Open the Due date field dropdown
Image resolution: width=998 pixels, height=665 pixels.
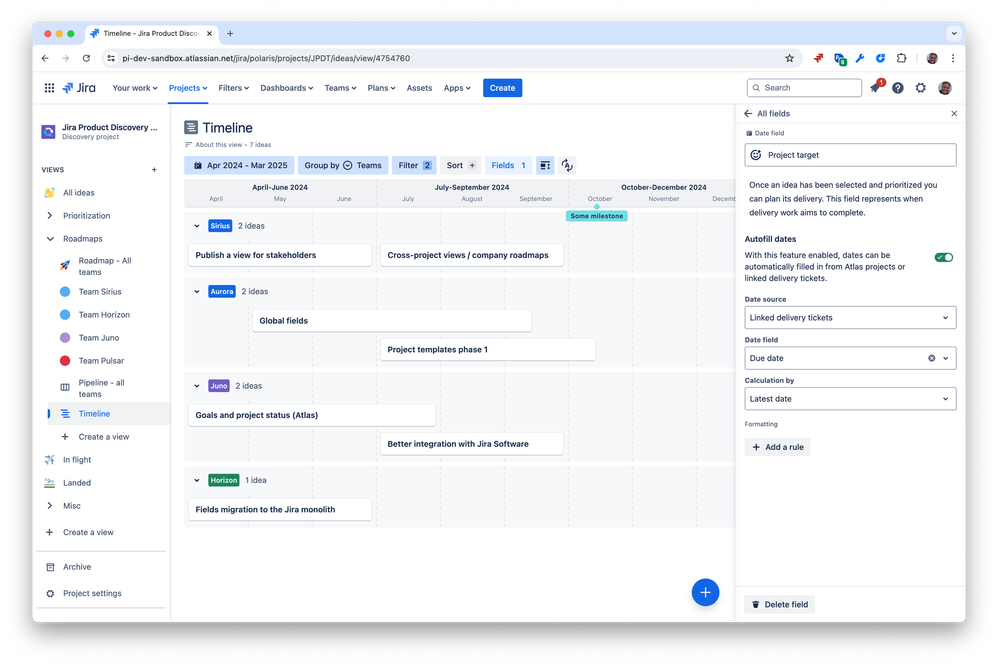pyautogui.click(x=945, y=358)
